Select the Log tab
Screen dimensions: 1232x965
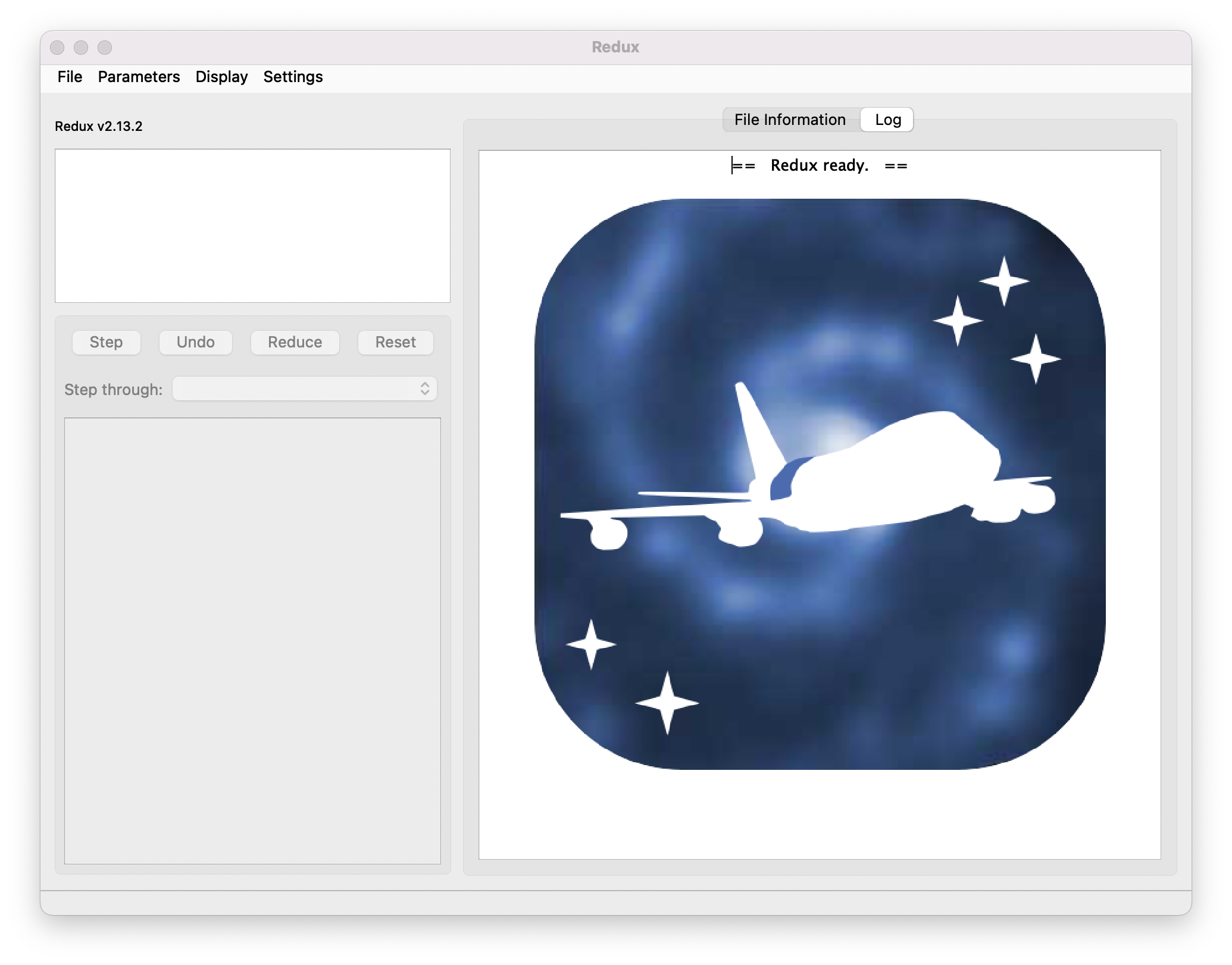(x=886, y=120)
